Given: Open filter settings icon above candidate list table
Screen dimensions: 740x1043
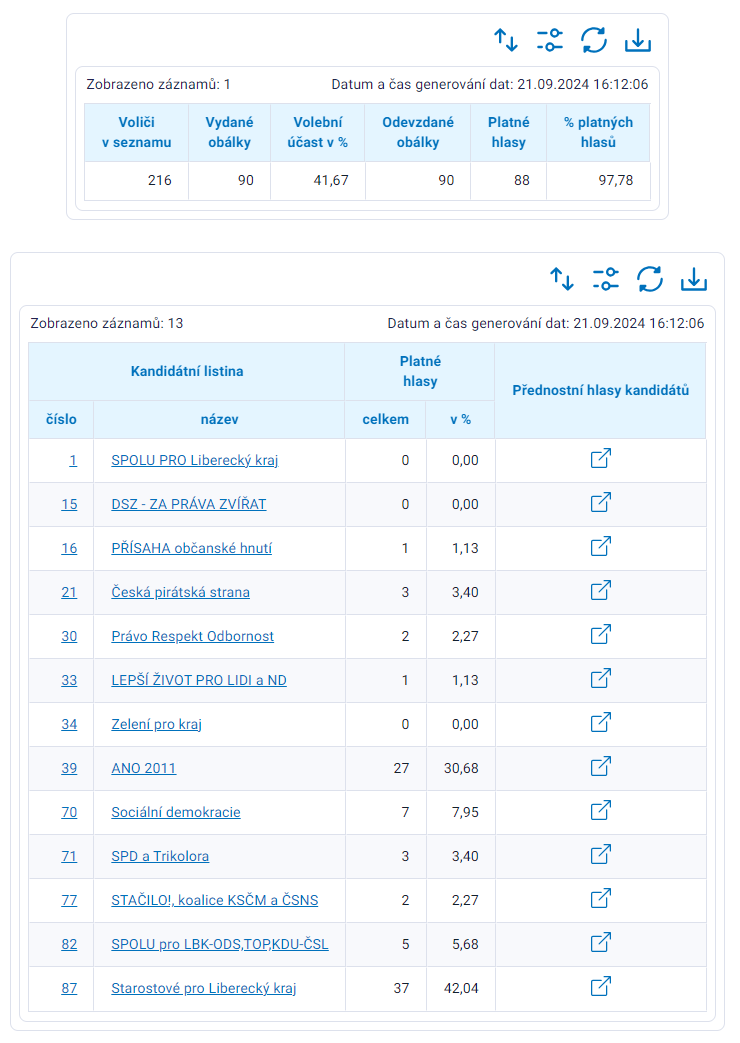Looking at the screenshot, I should 606,279.
